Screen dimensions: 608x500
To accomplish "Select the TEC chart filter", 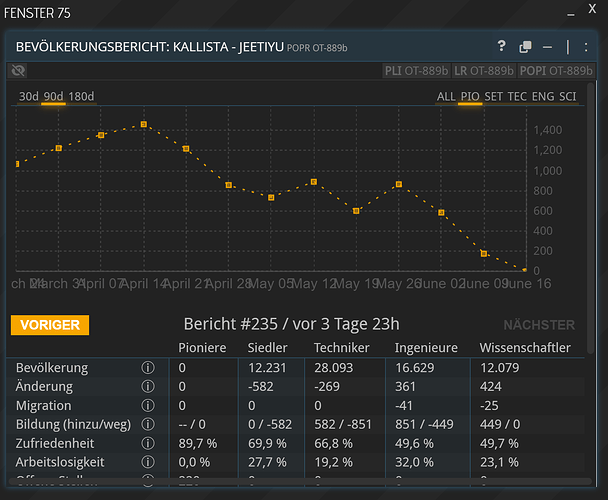I will pyautogui.click(x=517, y=96).
